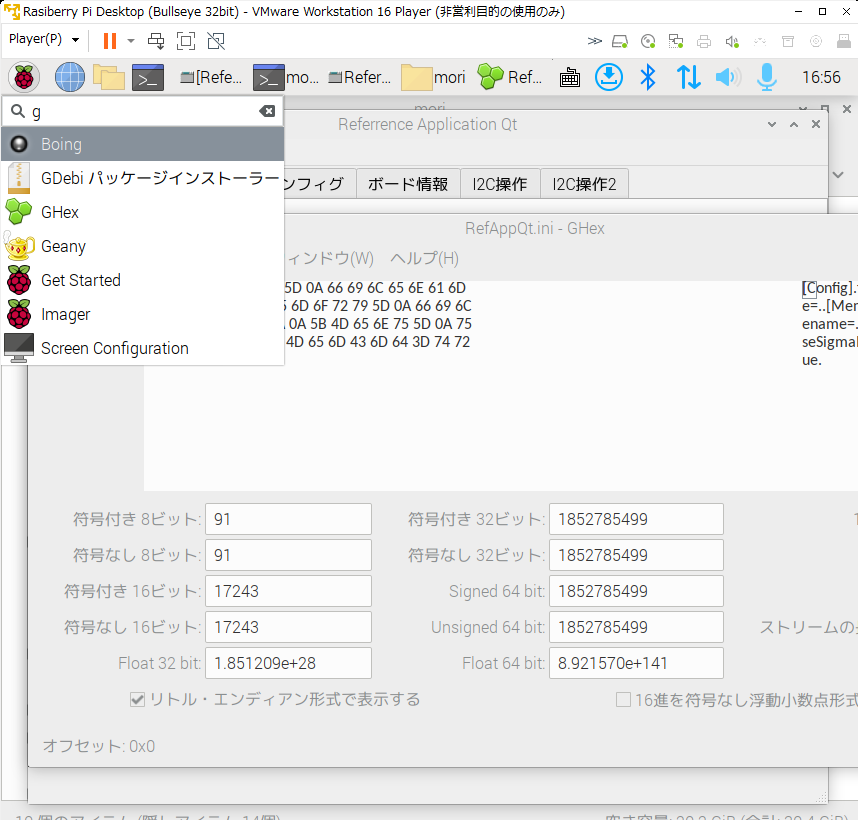Launch Imager from the search results
The image size is (858, 820).
click(x=143, y=314)
